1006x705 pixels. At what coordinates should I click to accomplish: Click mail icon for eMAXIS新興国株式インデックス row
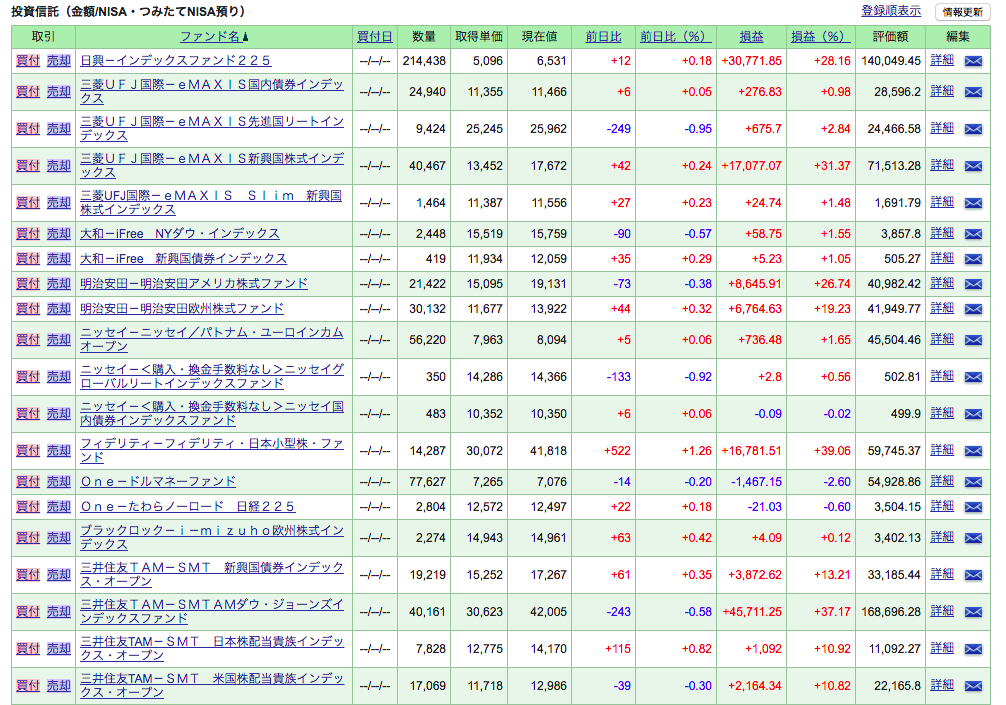[x=973, y=166]
